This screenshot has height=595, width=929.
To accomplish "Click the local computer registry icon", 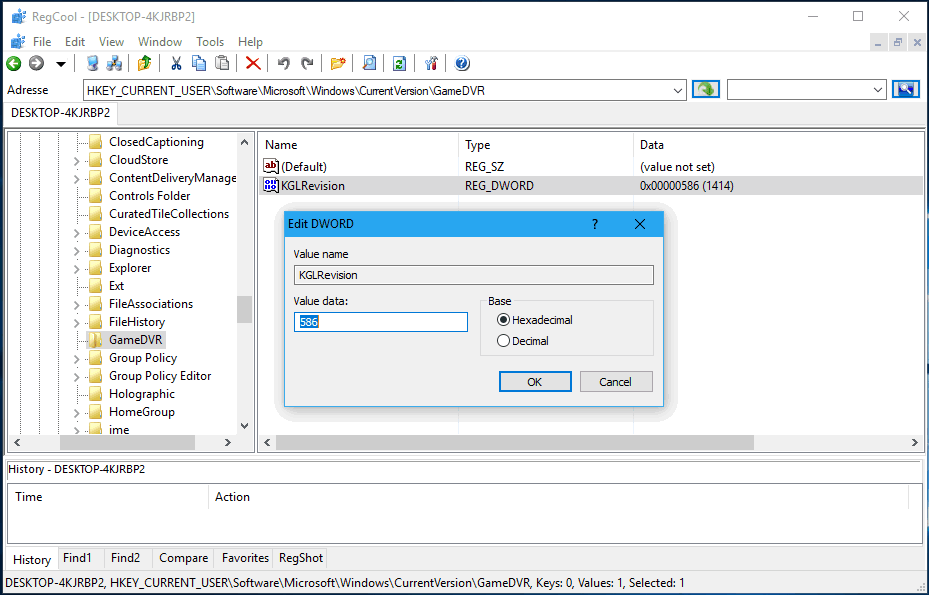I will tap(92, 63).
